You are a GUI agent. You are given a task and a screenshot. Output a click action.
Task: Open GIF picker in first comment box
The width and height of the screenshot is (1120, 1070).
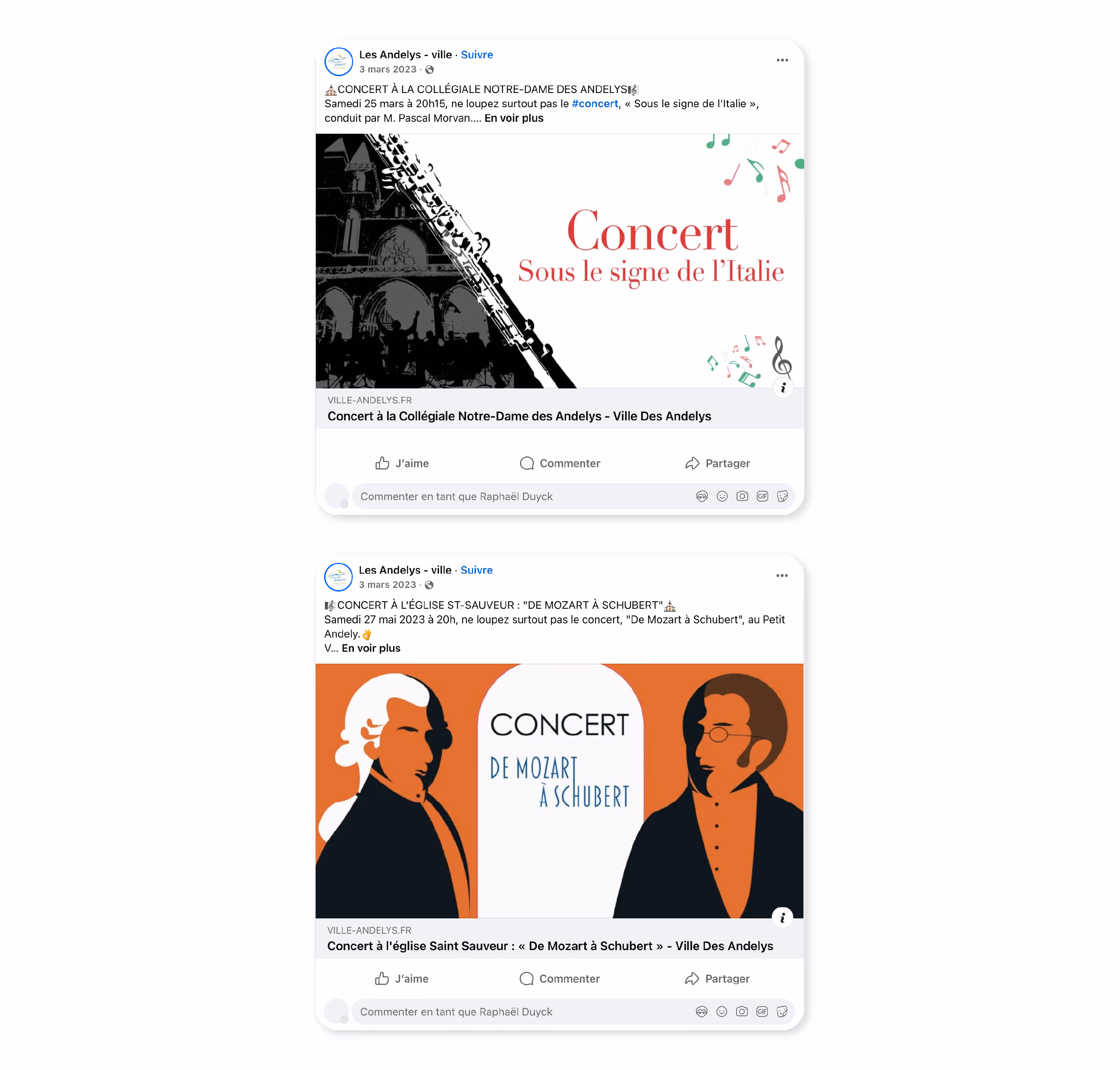(762, 496)
